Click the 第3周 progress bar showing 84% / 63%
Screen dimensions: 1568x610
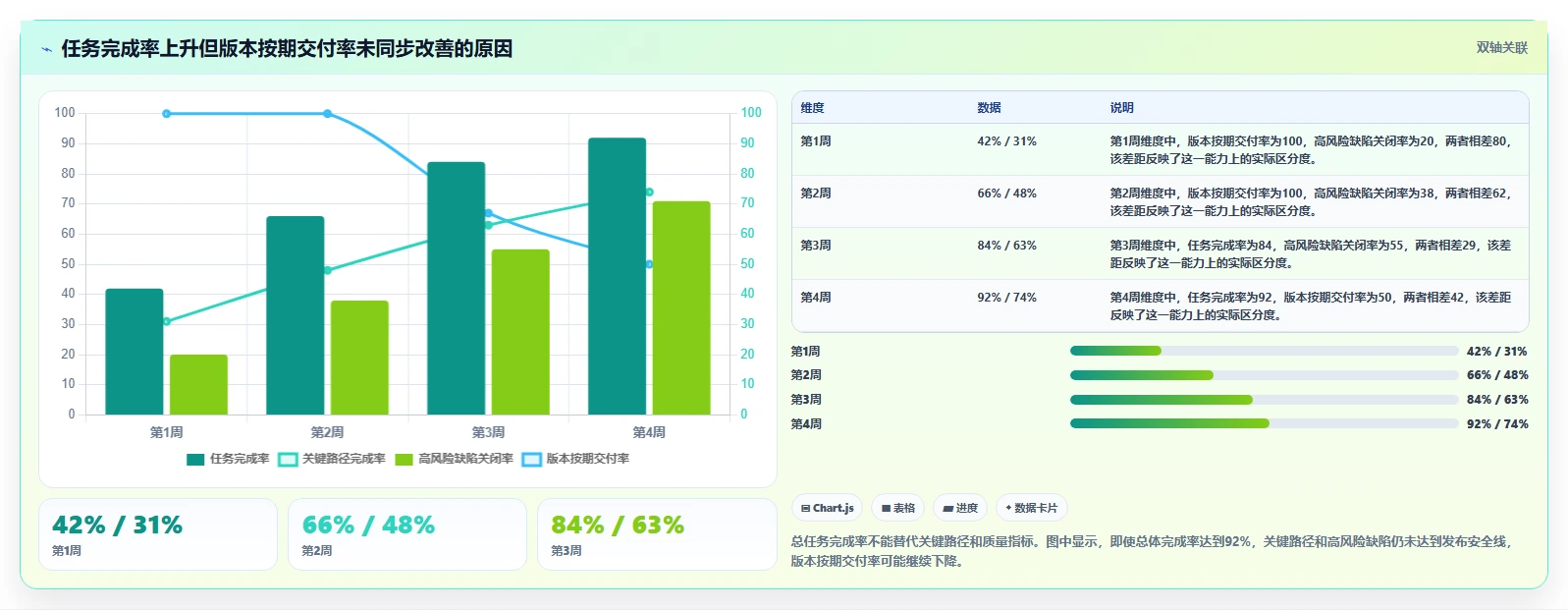1264,400
